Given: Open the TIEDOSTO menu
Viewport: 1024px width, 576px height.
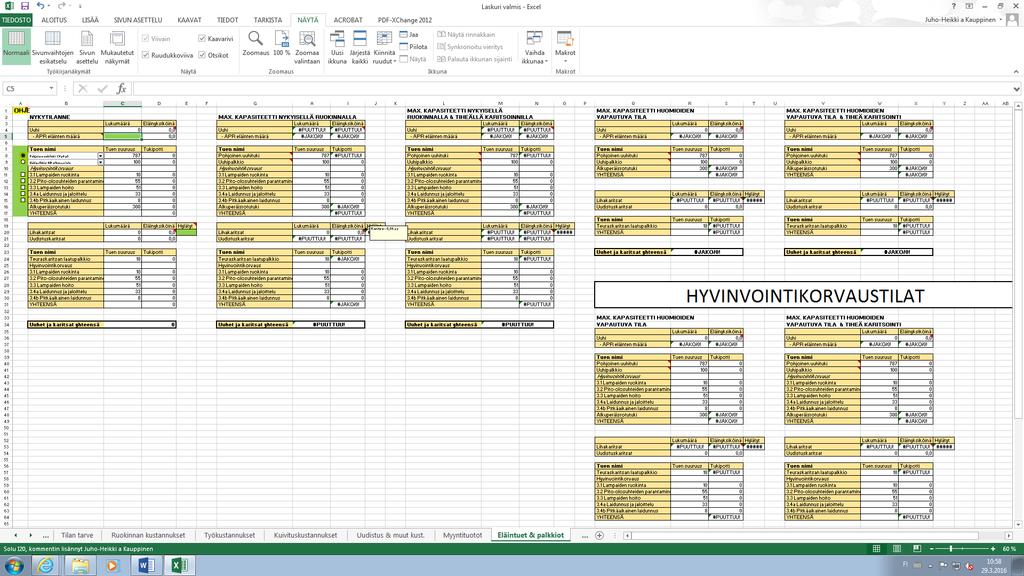Looking at the screenshot, I should click(16, 20).
